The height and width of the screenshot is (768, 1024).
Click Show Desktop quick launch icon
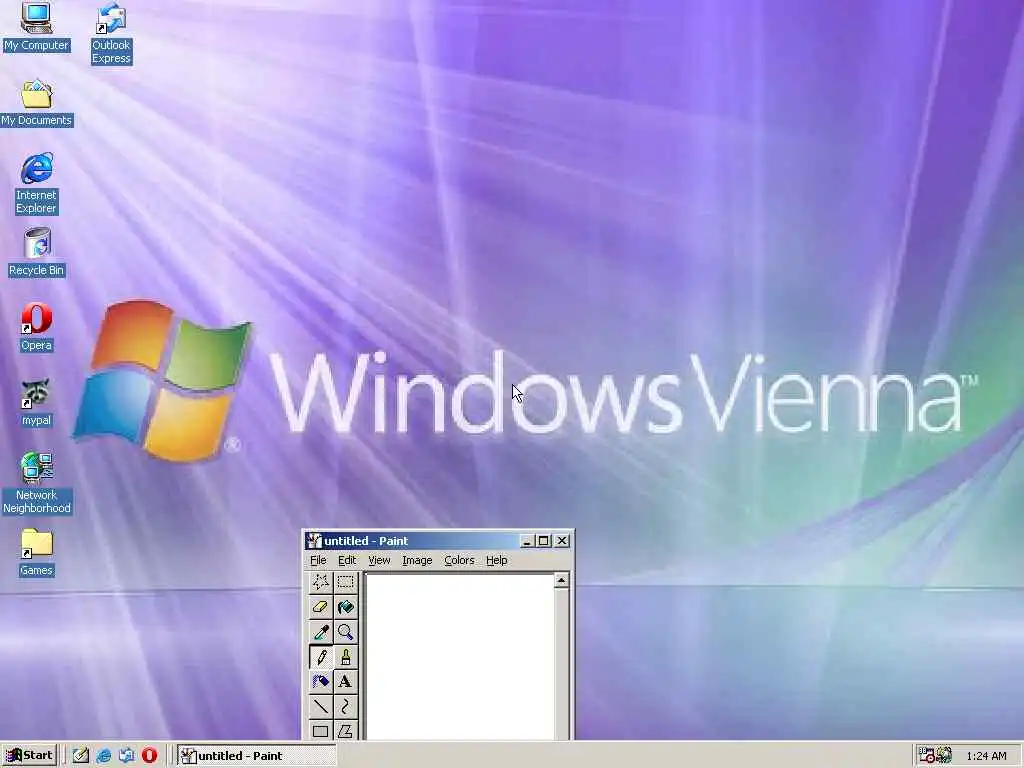tap(80, 756)
